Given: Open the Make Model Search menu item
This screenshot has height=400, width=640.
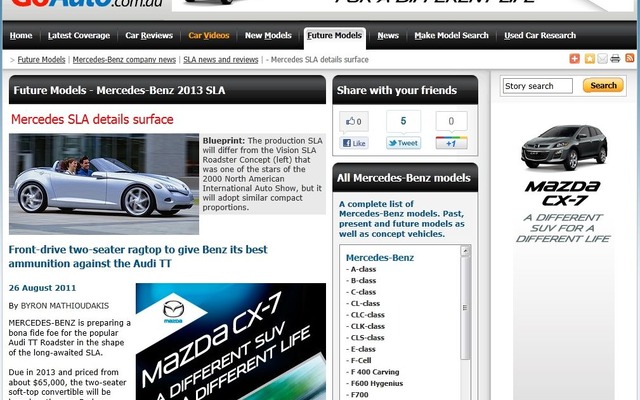Looking at the screenshot, I should click(451, 36).
